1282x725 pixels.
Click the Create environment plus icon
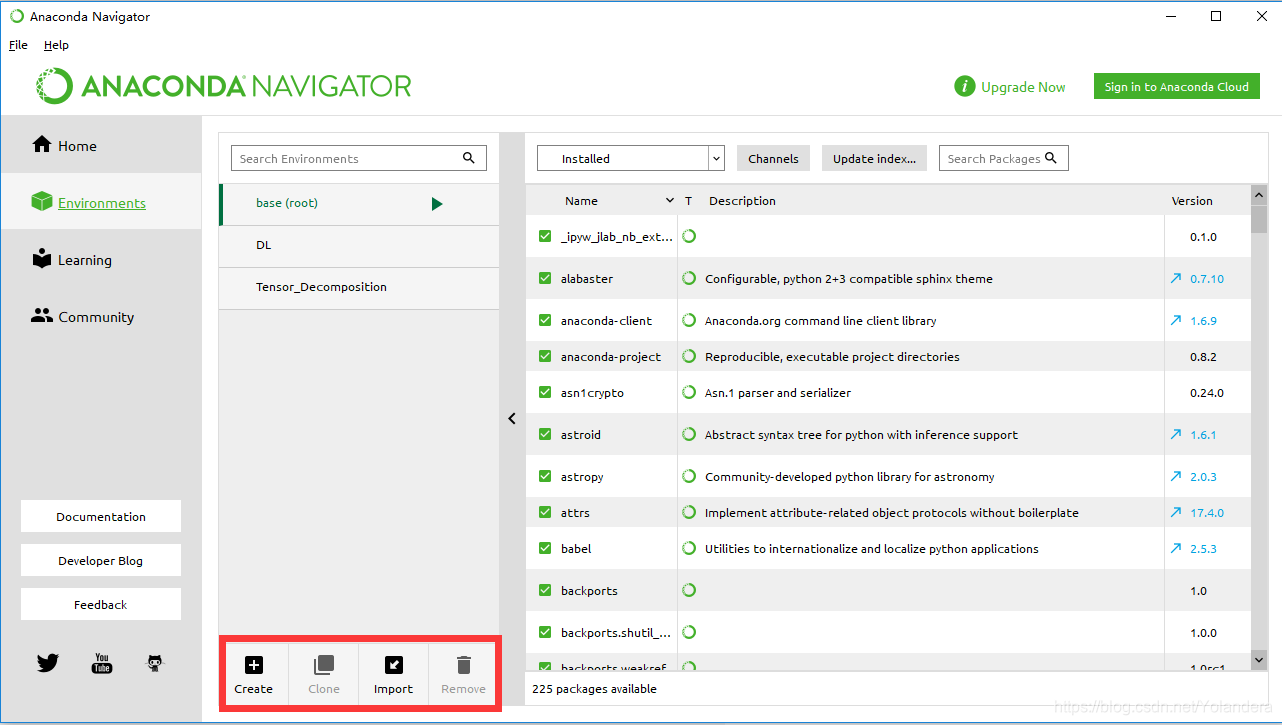tap(254, 665)
